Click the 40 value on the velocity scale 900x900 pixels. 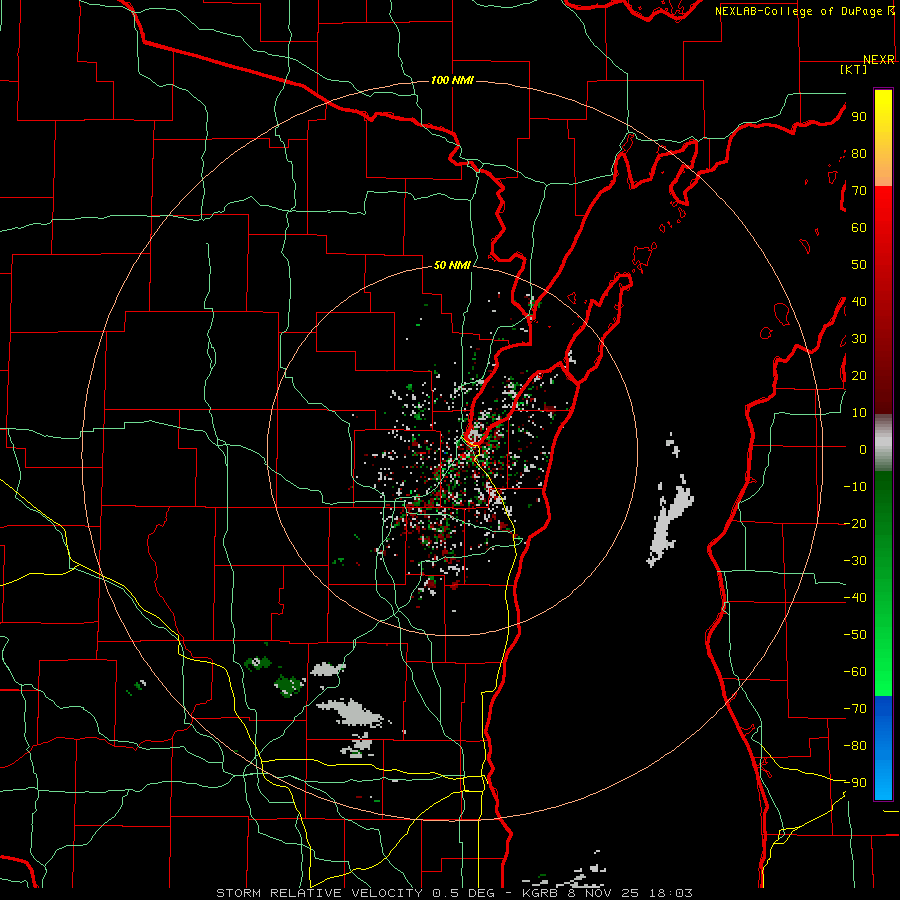click(x=859, y=301)
